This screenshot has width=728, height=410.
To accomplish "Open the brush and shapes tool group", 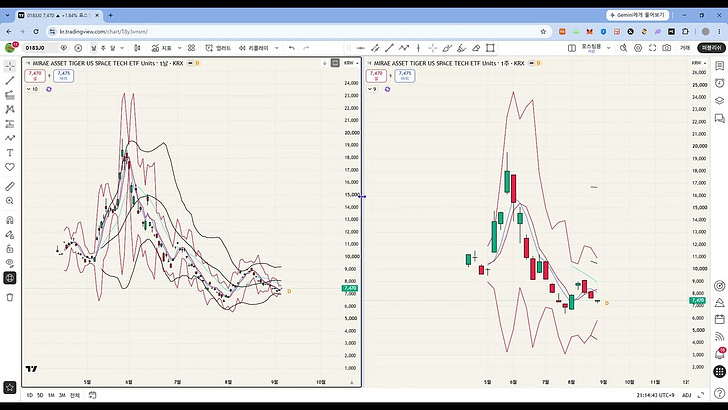I will [10, 138].
